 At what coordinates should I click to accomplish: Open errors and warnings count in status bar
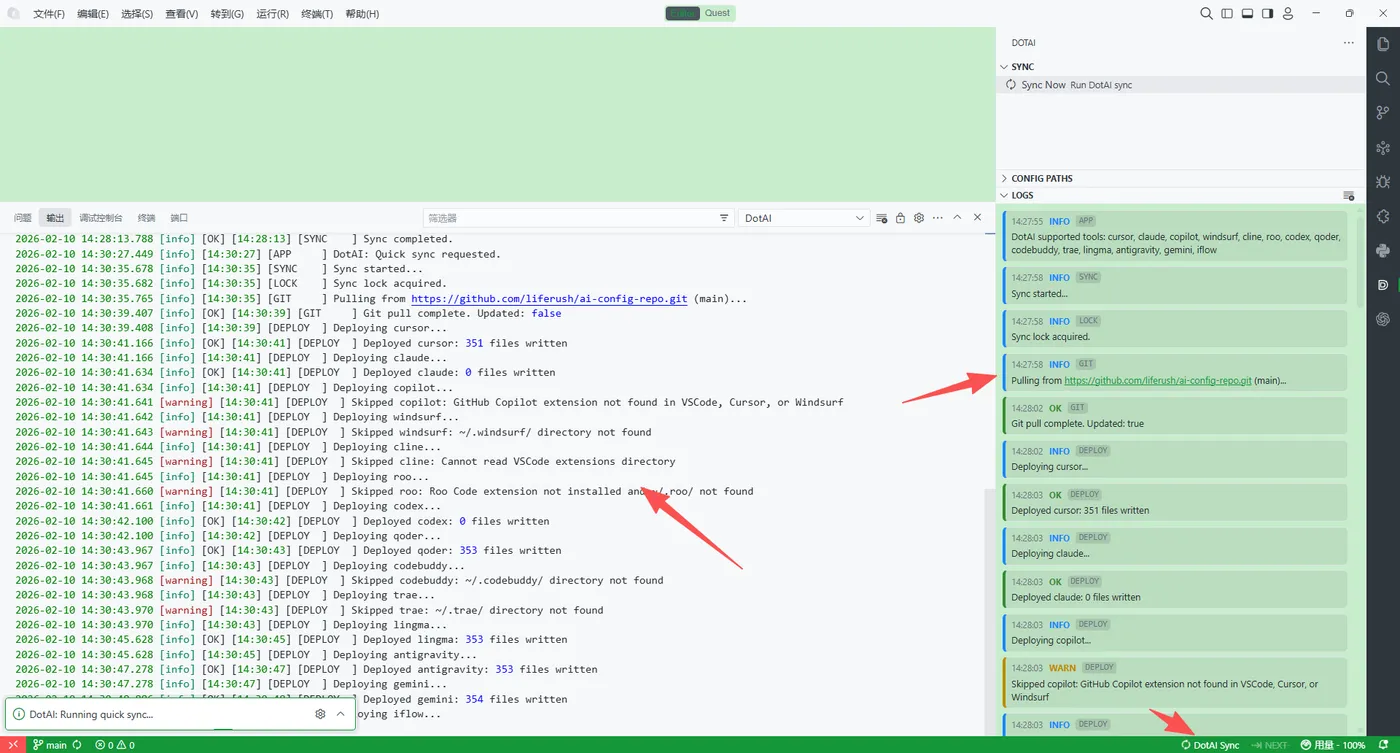pos(114,745)
